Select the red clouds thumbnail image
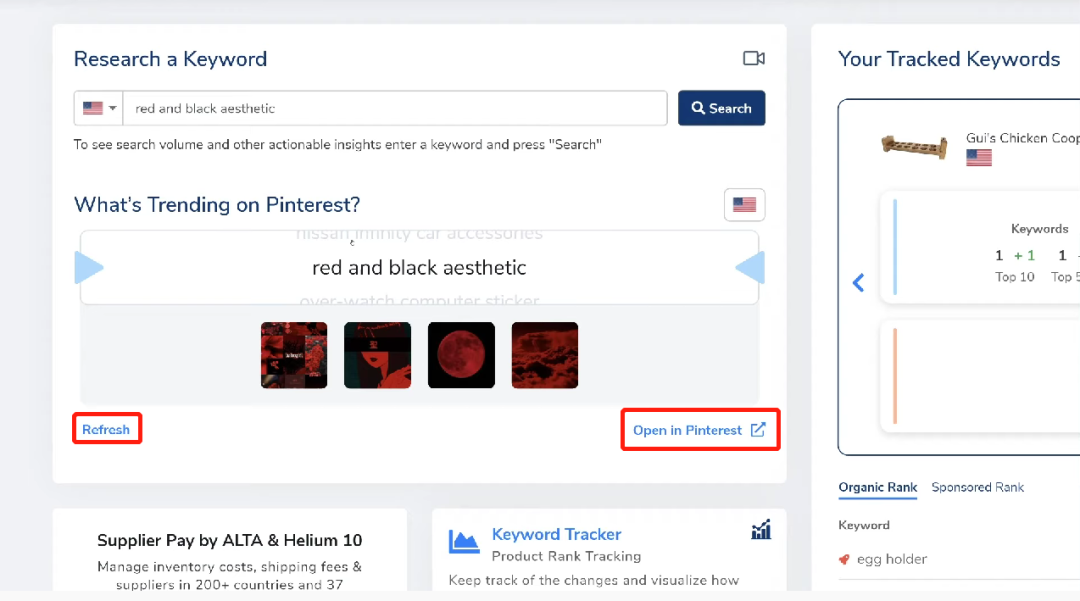The image size is (1080, 601). pyautogui.click(x=545, y=355)
